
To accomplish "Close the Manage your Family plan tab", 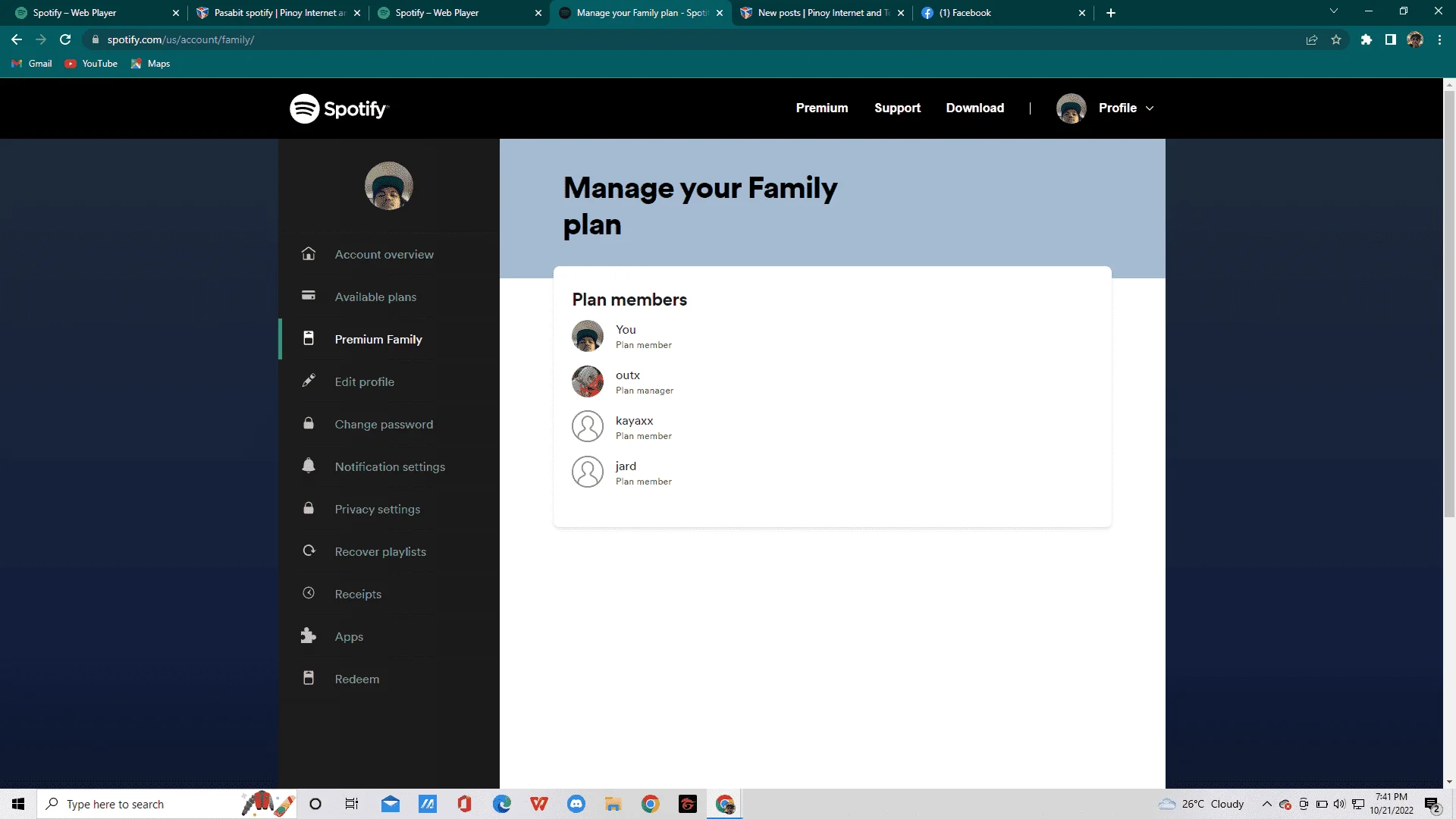I will coord(720,13).
